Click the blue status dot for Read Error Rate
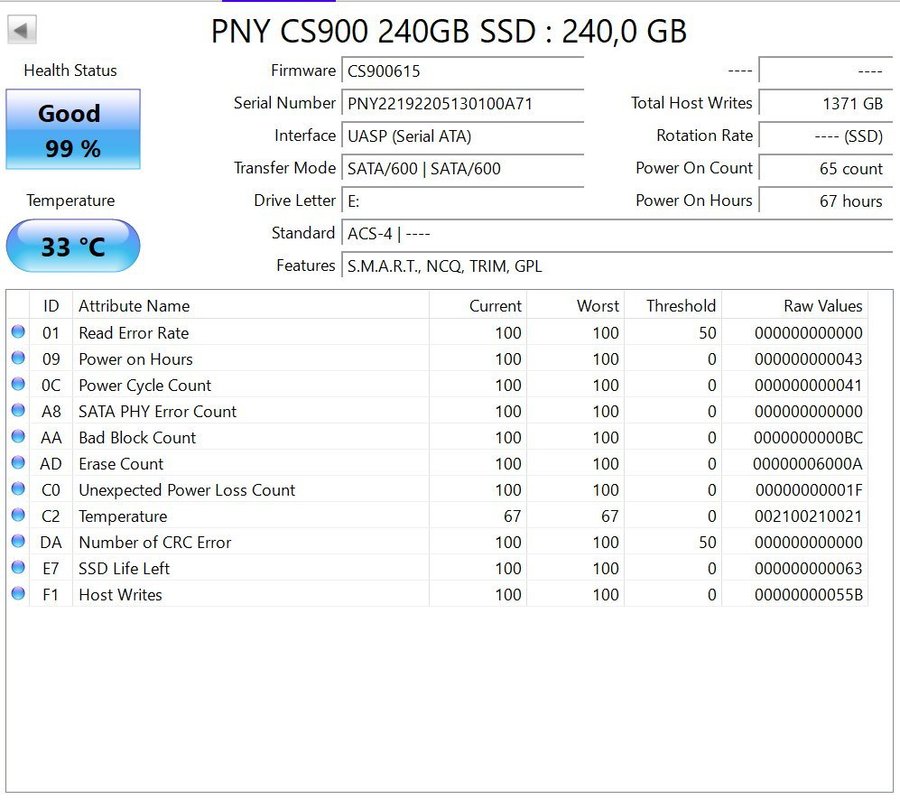900x800 pixels. coord(18,333)
